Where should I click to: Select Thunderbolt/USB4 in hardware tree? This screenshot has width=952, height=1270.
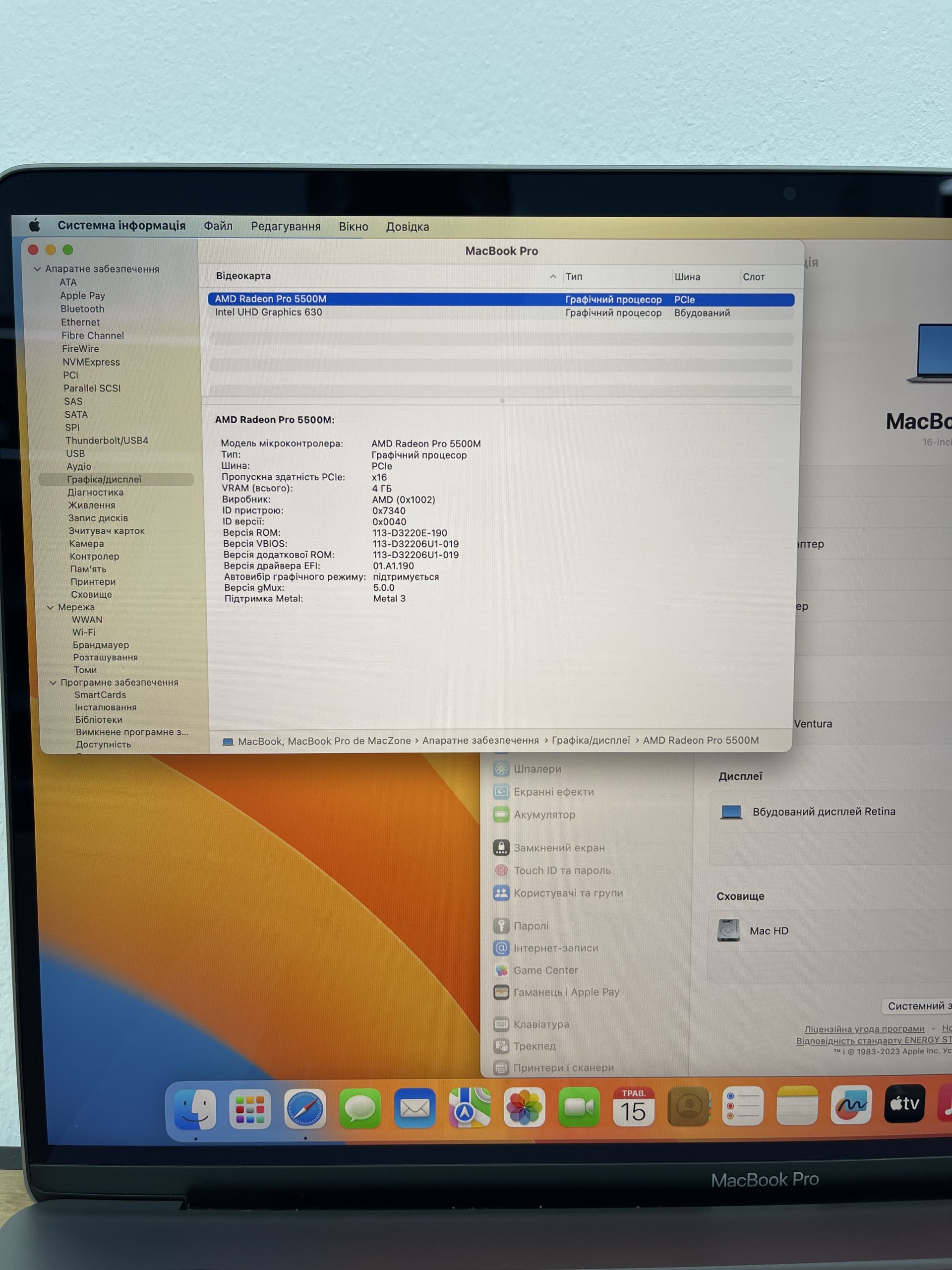107,441
